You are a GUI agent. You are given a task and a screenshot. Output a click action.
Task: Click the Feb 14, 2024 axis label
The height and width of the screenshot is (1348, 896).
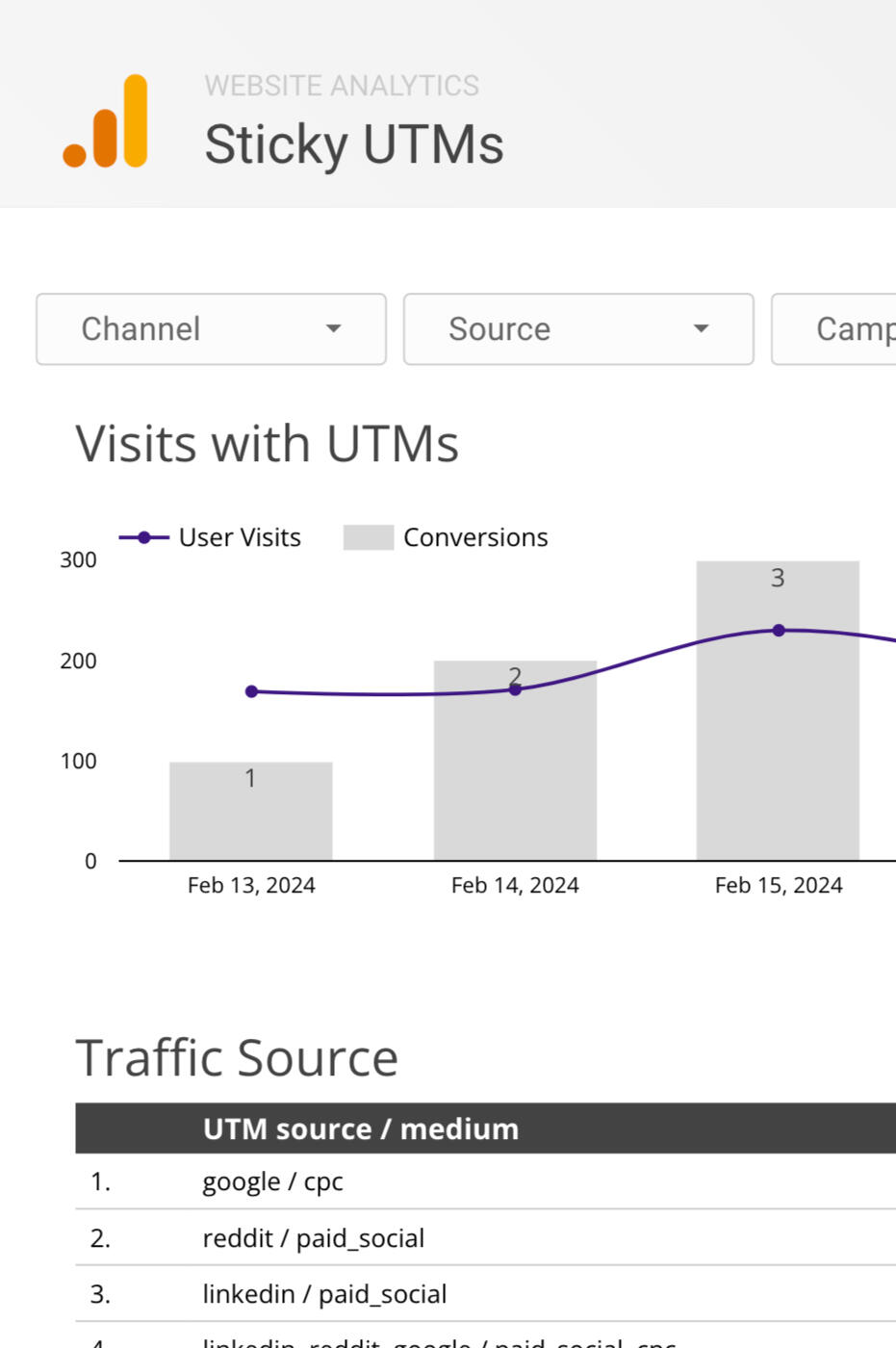click(515, 885)
